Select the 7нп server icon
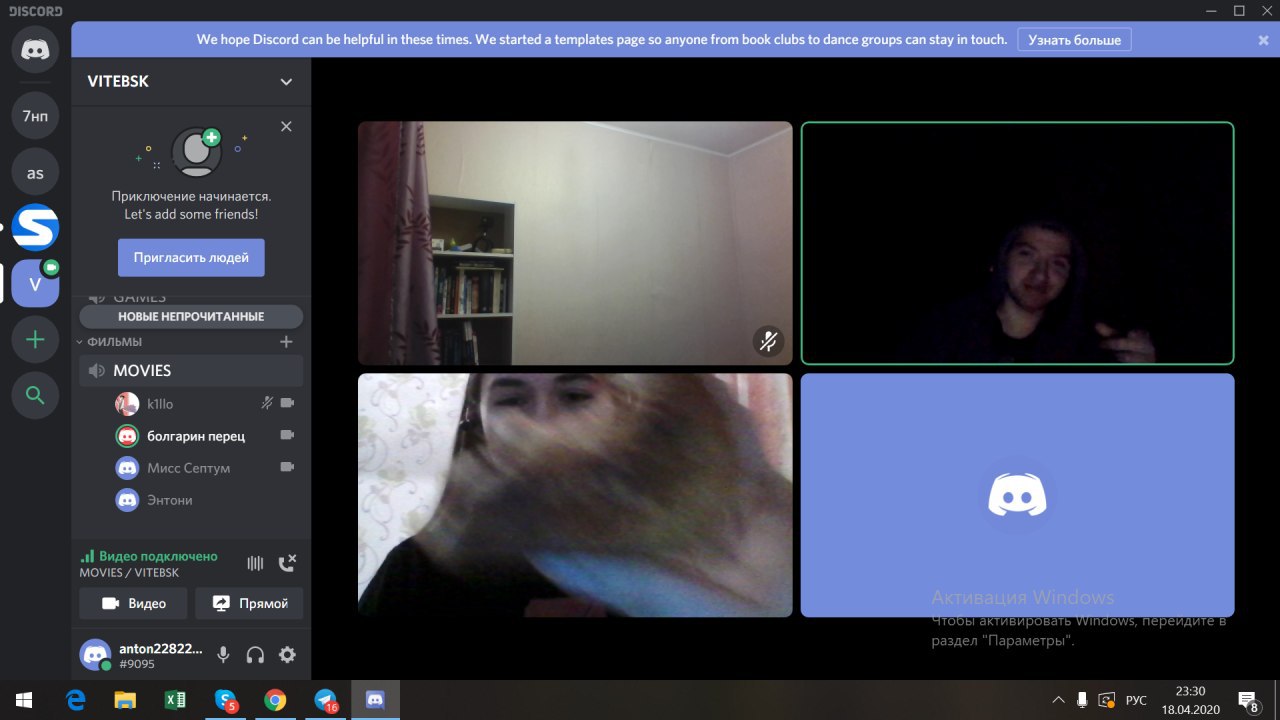 pos(35,116)
